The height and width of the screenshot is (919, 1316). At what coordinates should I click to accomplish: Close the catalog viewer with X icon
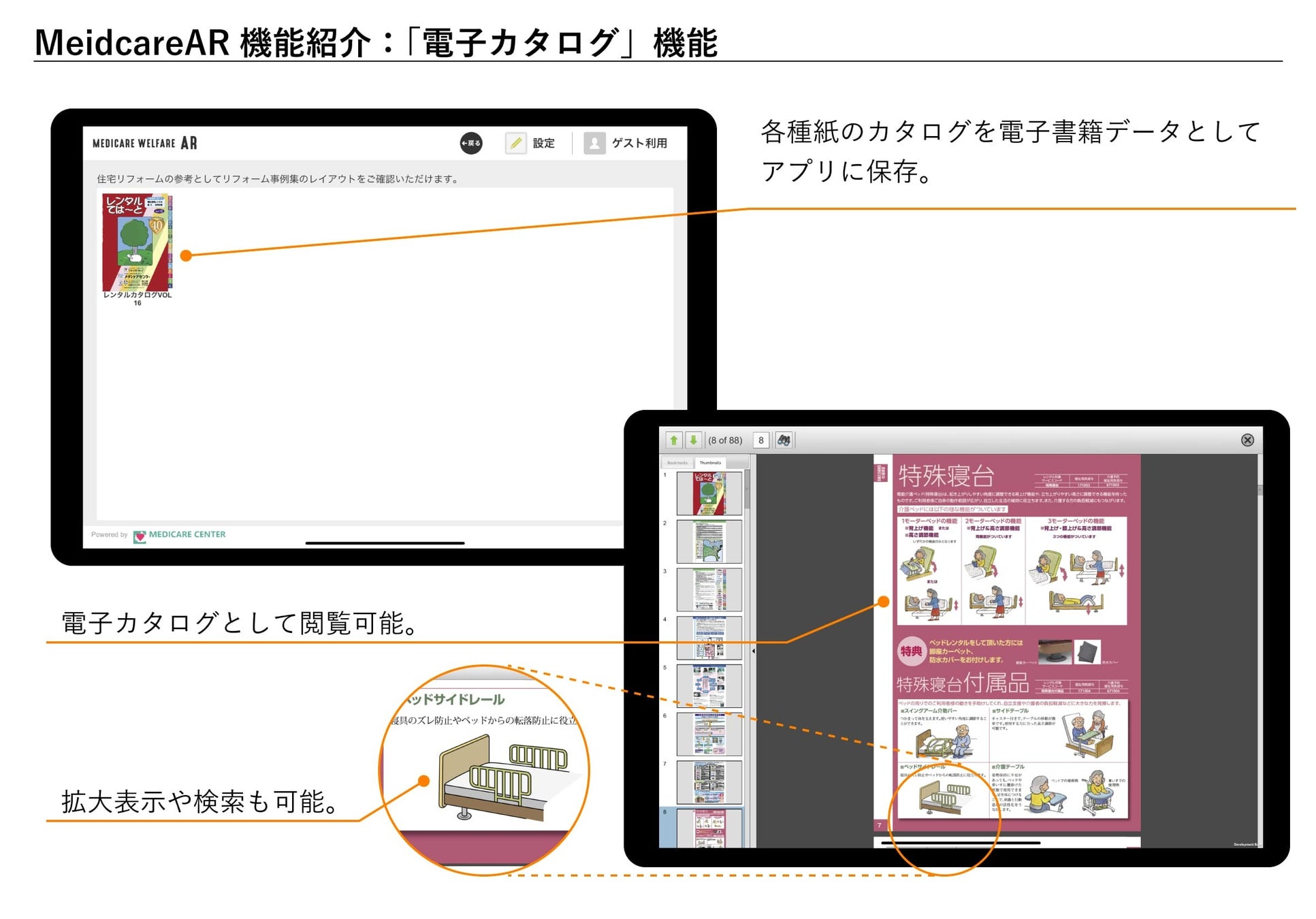[1247, 440]
